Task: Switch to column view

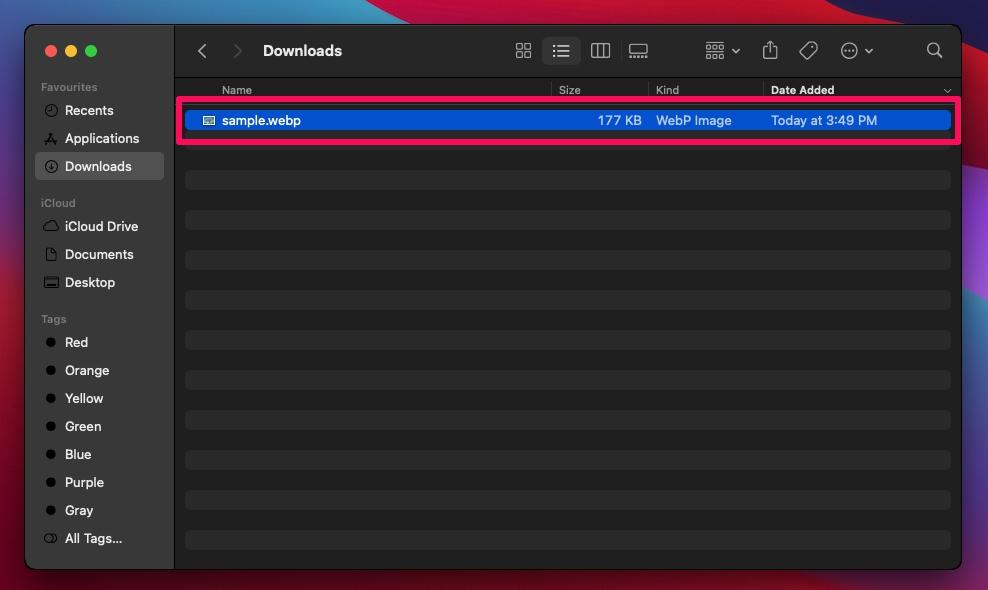Action: click(600, 50)
